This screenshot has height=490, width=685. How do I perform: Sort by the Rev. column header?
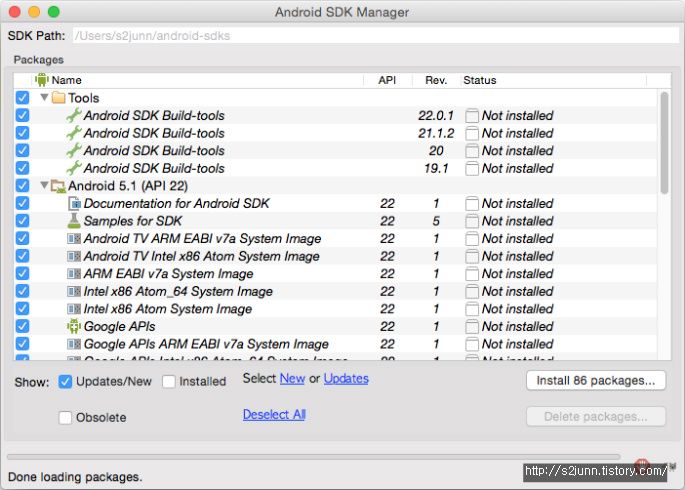point(436,80)
